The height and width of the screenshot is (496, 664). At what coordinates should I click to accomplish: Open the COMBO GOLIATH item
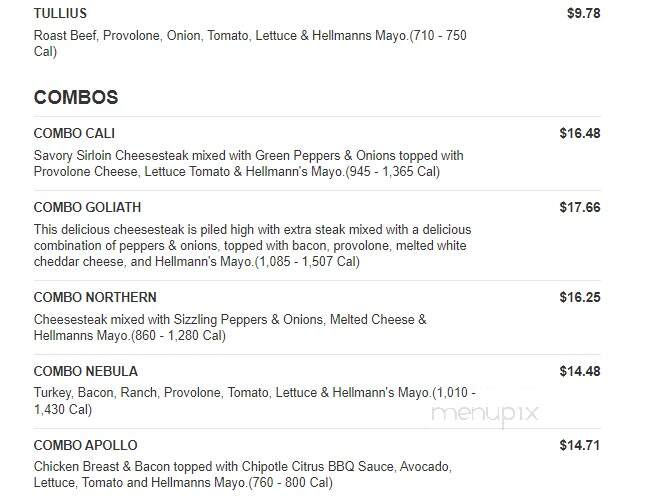click(87, 208)
